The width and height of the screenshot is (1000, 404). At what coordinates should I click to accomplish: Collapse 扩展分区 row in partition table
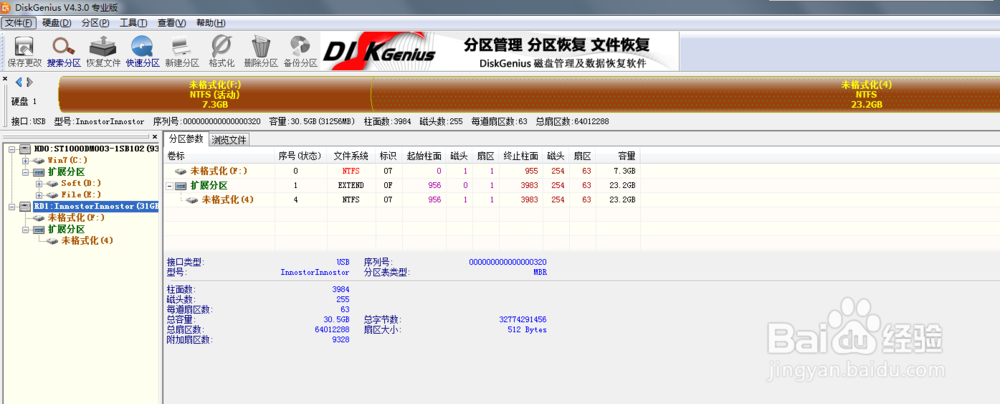[171, 186]
